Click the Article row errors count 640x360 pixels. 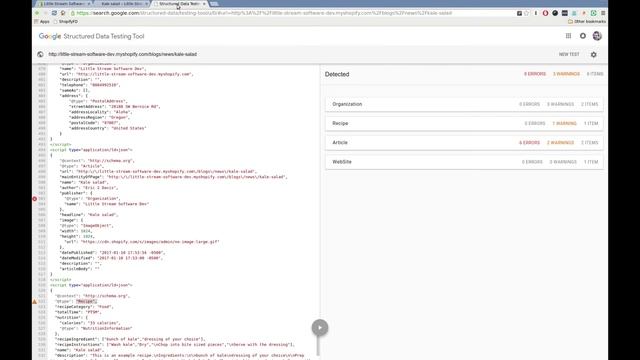coord(529,143)
